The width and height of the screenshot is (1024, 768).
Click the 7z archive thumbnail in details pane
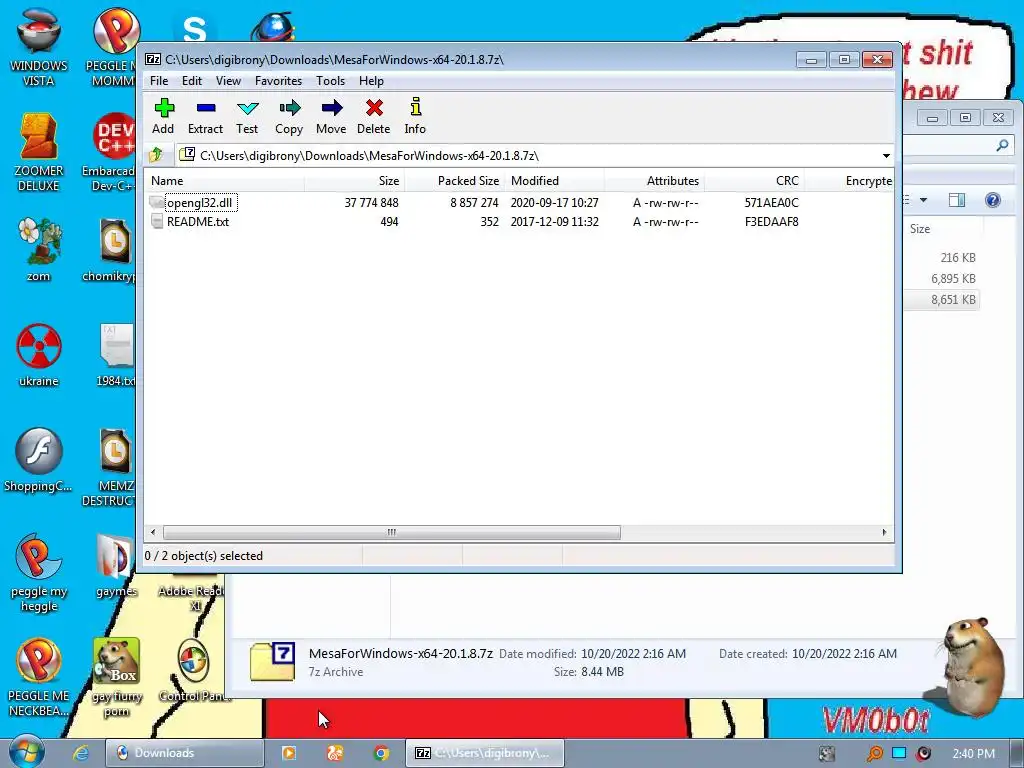(272, 662)
